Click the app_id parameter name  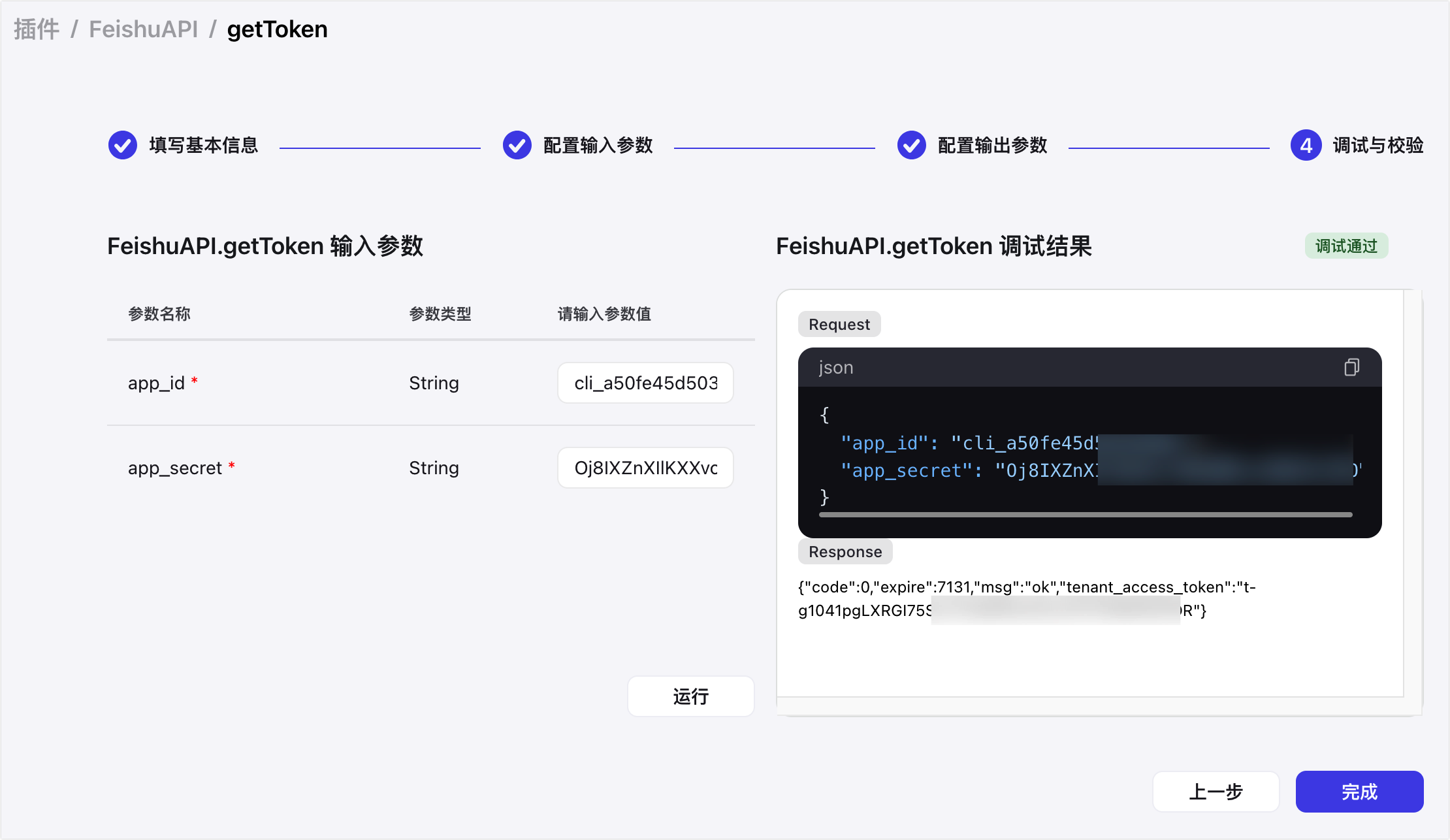[157, 383]
